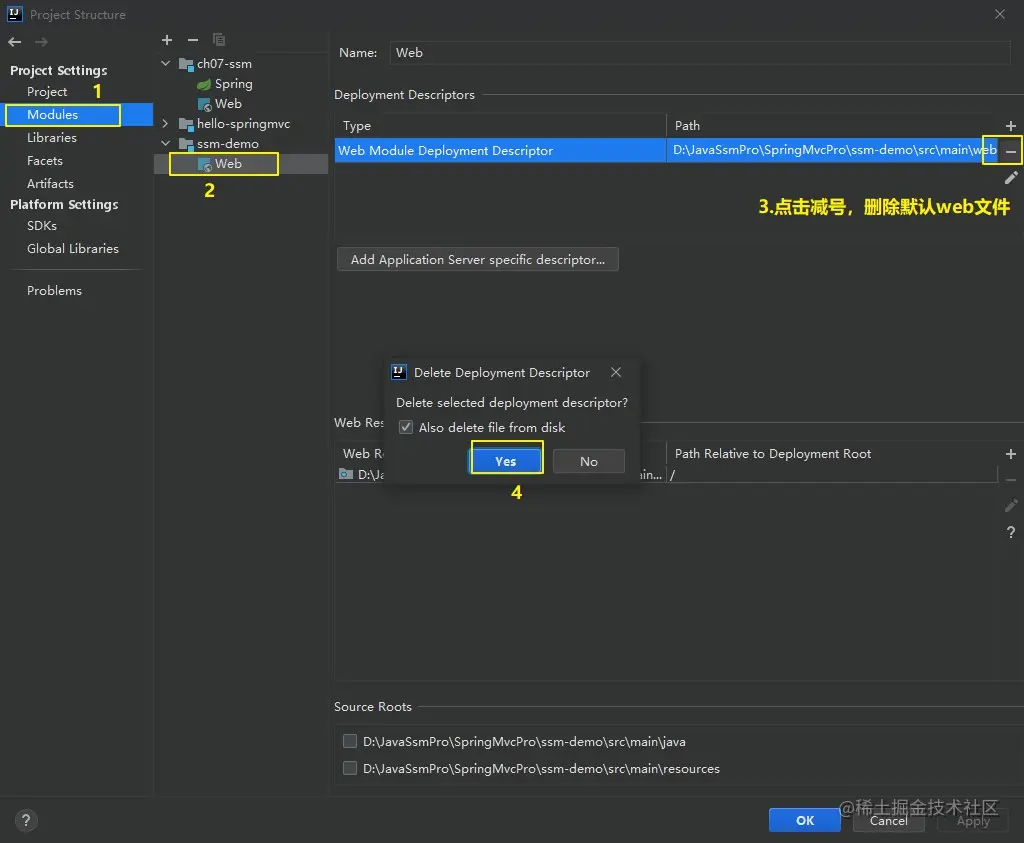
Task: Select the ch07-ssm module folder
Action: tap(216, 64)
